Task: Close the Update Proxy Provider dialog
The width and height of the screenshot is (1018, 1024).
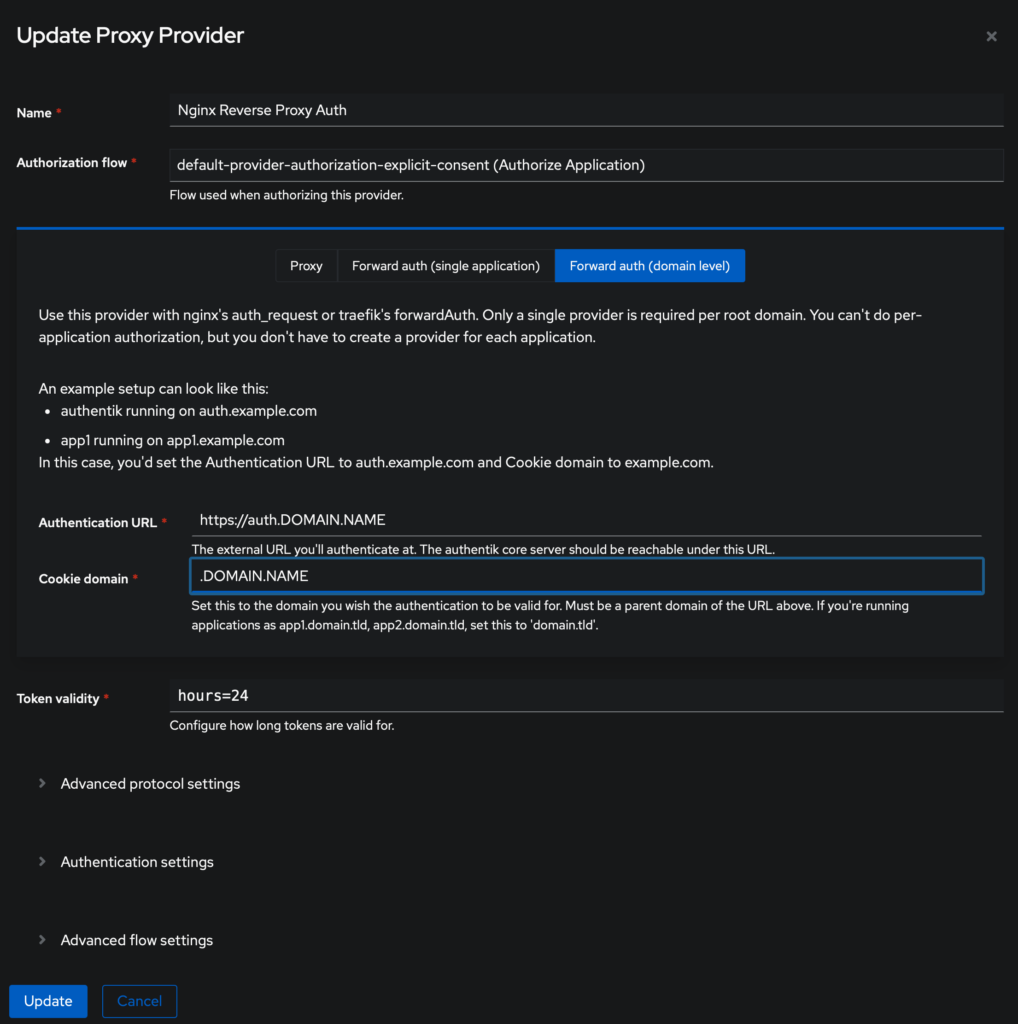Action: click(991, 37)
